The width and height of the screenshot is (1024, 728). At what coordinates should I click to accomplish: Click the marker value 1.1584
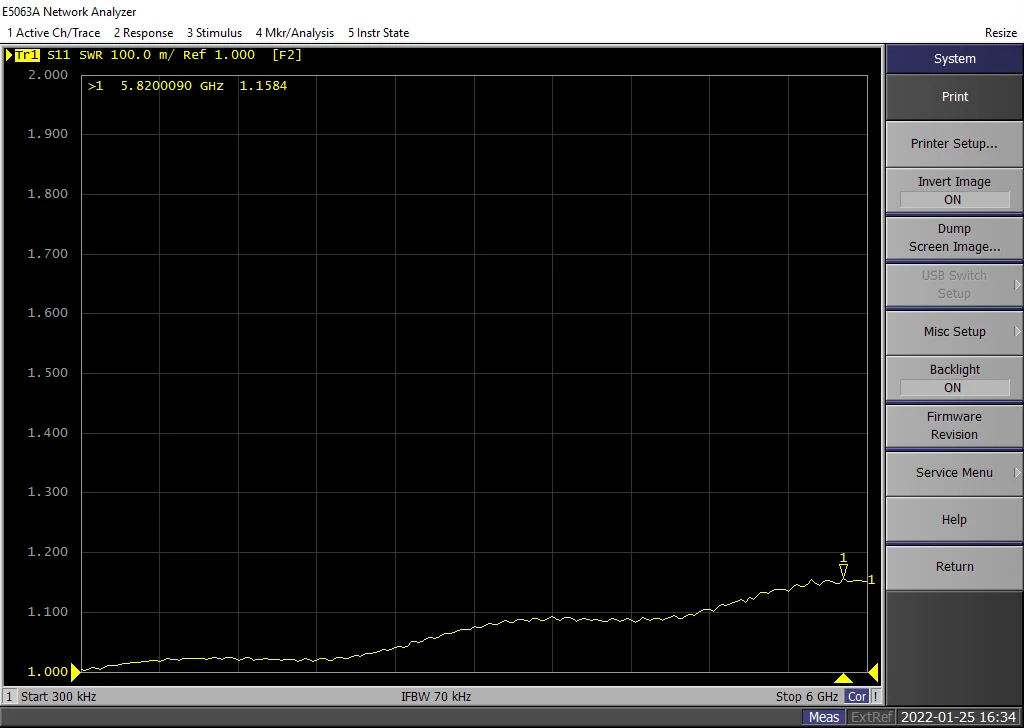[x=263, y=86]
